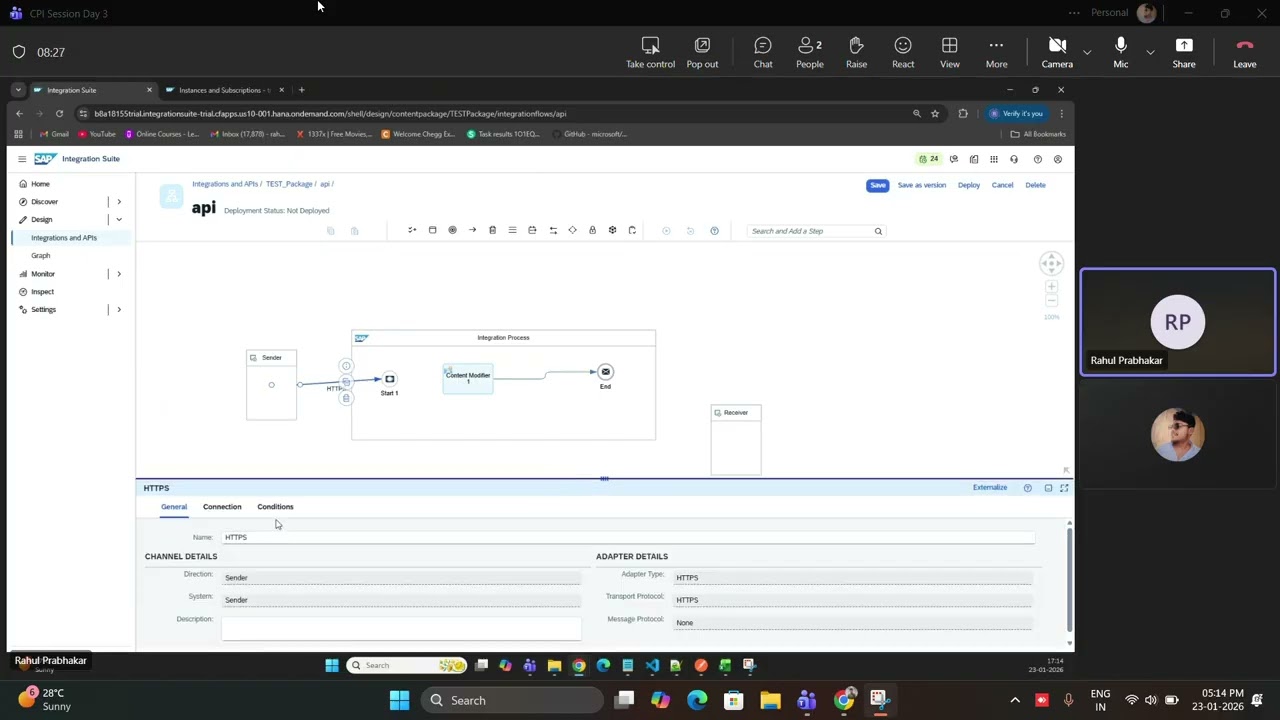Zoom in on the canvas
This screenshot has height=720, width=1280.
(1051, 287)
